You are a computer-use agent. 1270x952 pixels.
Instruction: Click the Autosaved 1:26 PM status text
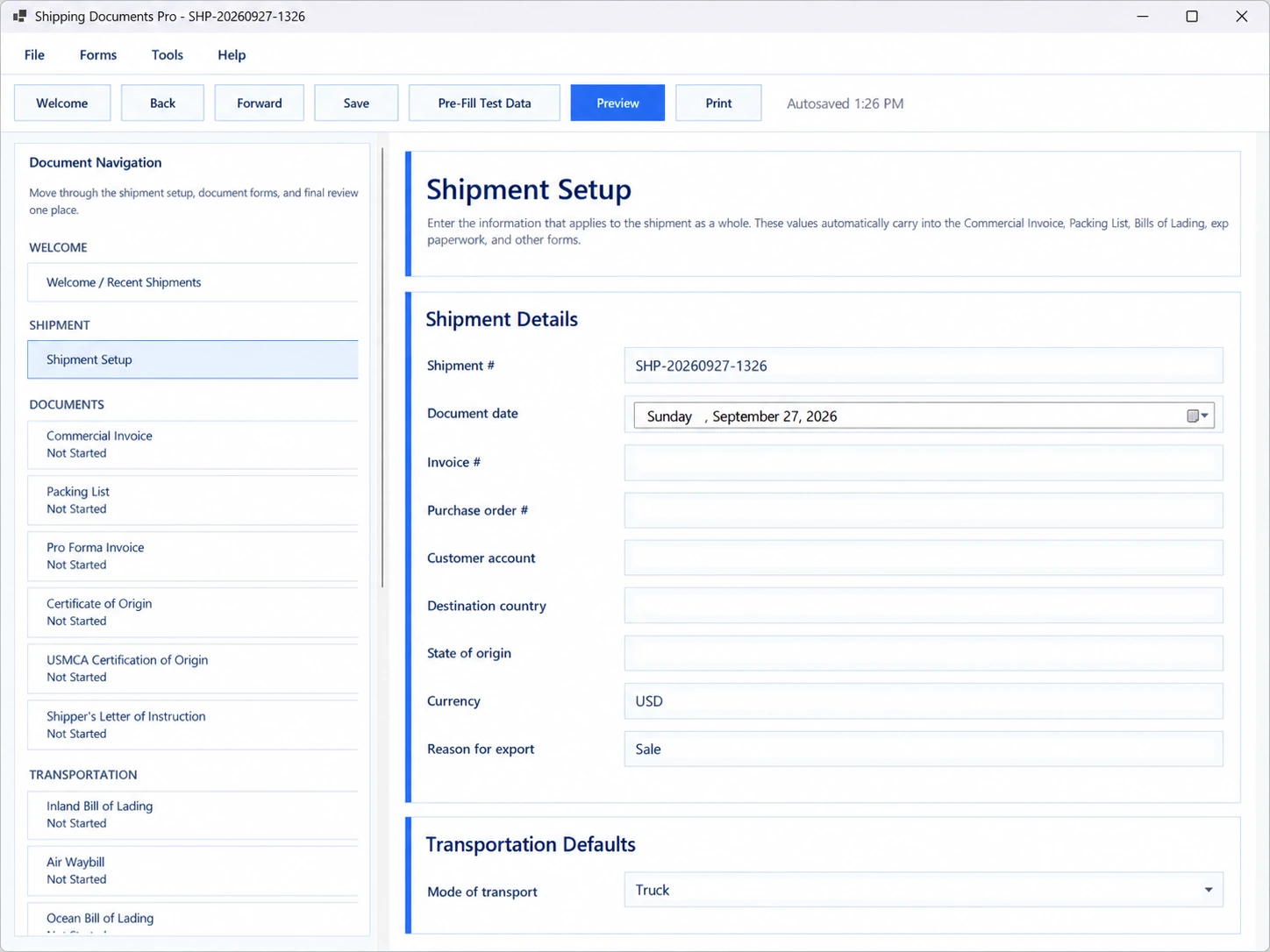point(845,103)
